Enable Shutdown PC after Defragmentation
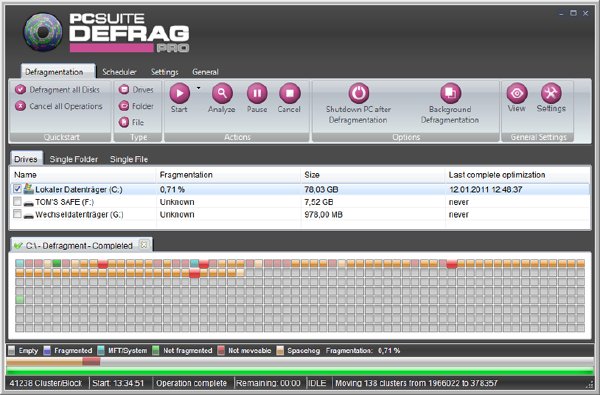This screenshot has height=395, width=600. (359, 93)
